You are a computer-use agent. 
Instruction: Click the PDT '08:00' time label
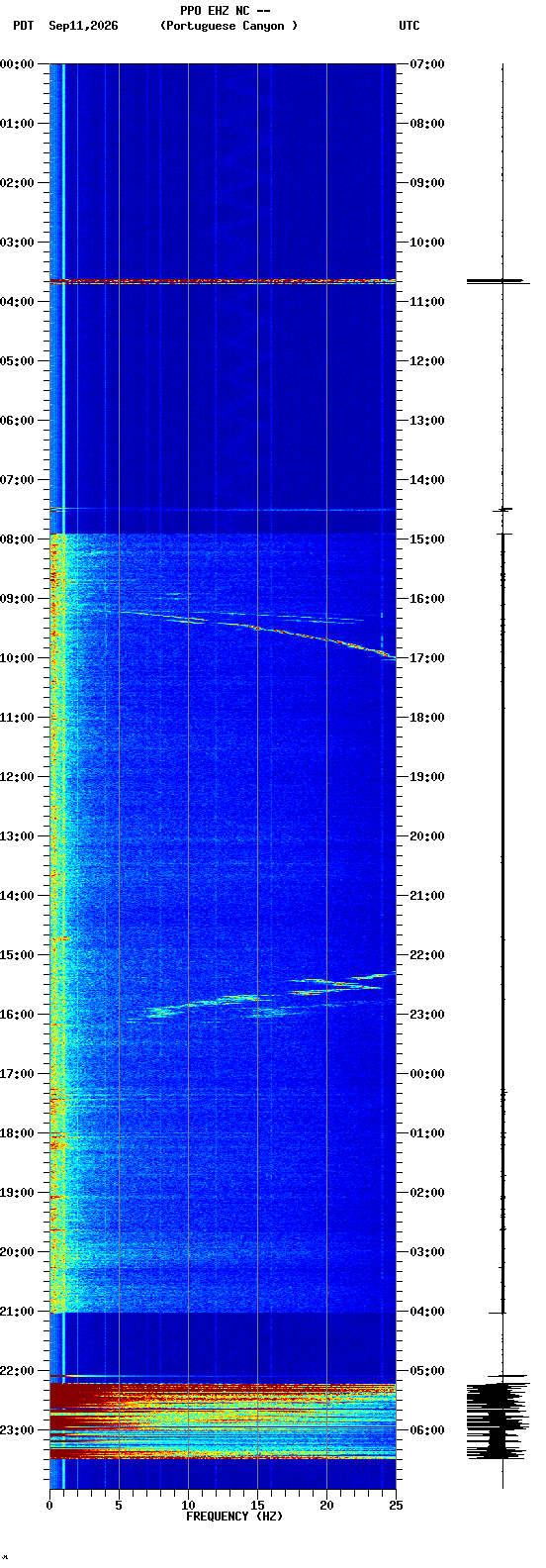(x=17, y=539)
